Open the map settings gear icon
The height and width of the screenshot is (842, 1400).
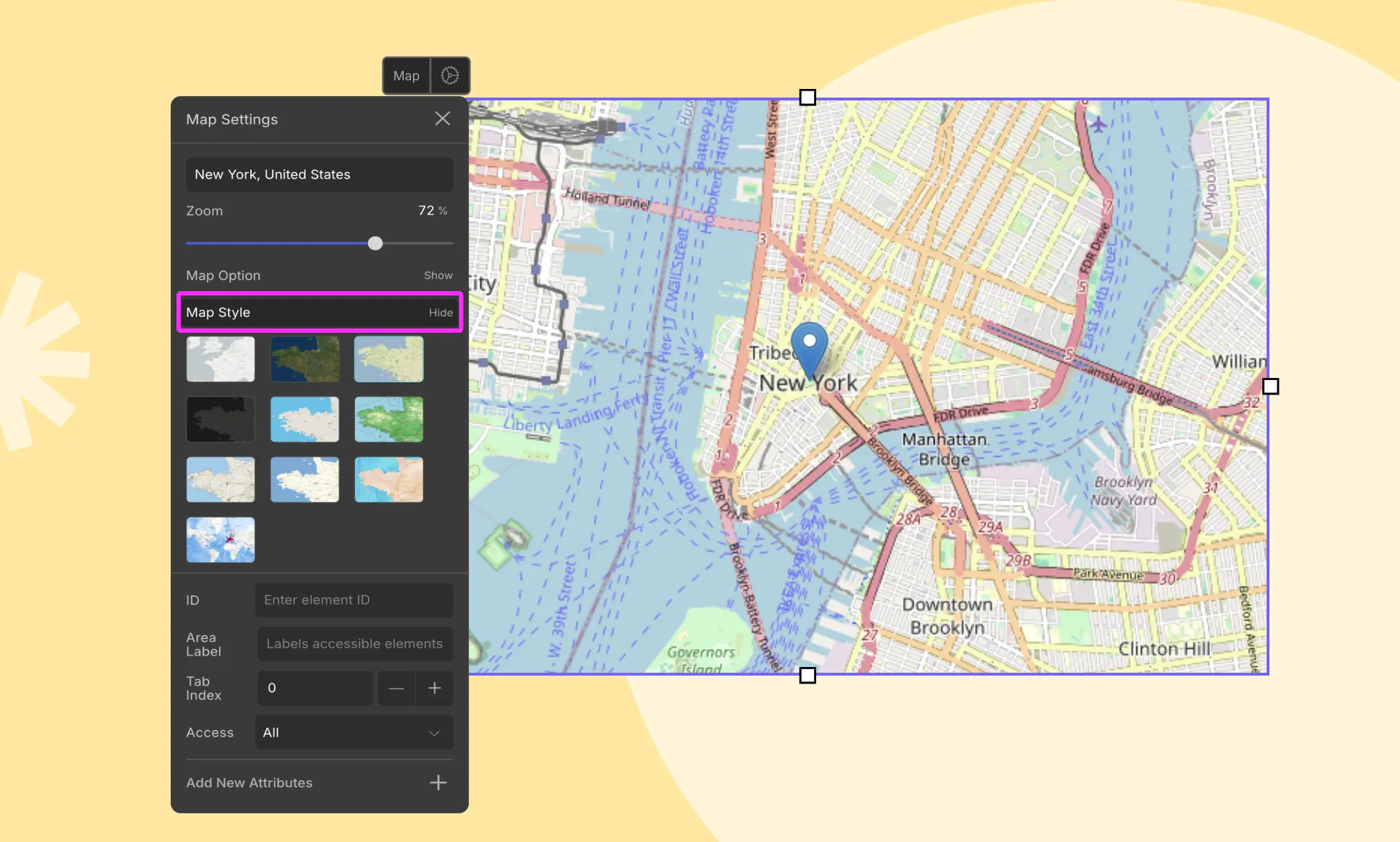(450, 75)
